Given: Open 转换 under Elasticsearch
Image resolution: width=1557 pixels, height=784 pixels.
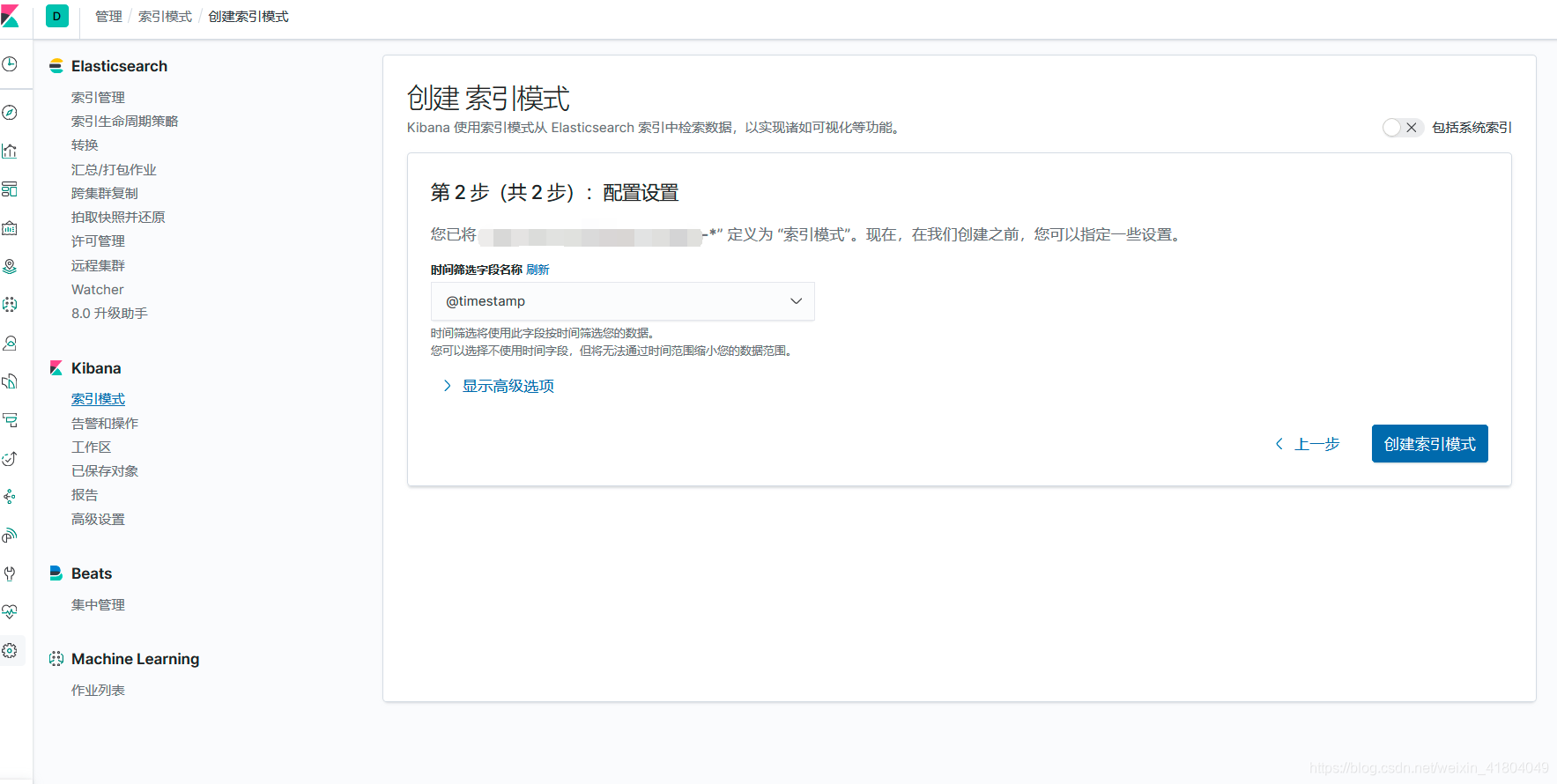Looking at the screenshot, I should [85, 144].
